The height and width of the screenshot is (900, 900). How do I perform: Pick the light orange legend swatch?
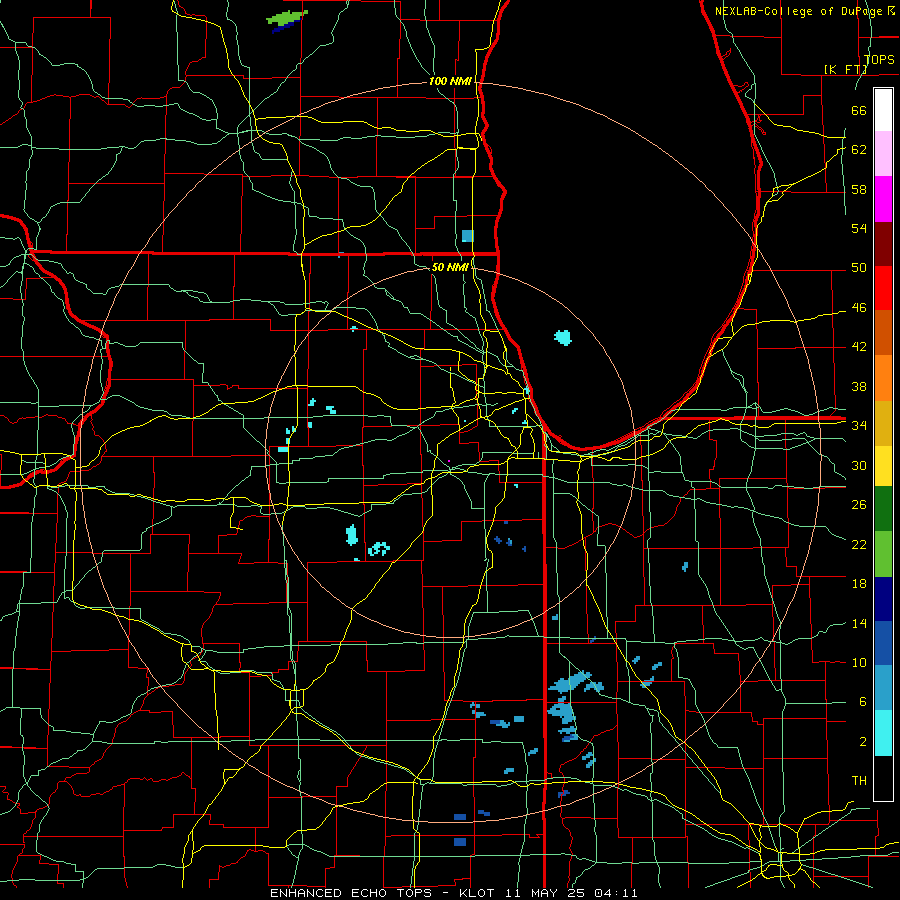coord(883,378)
